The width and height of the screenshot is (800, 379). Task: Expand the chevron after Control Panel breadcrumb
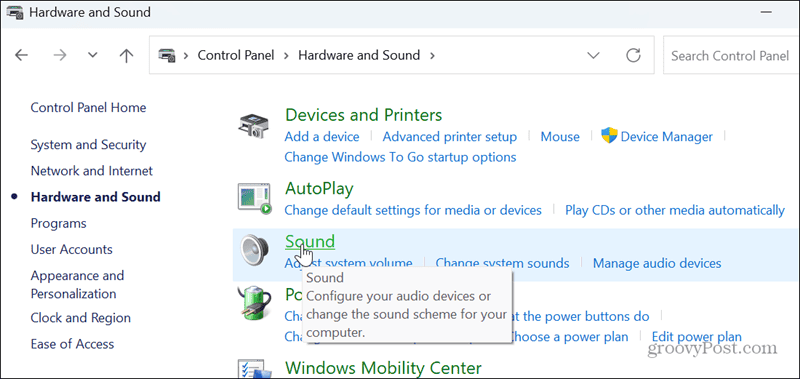pos(286,55)
